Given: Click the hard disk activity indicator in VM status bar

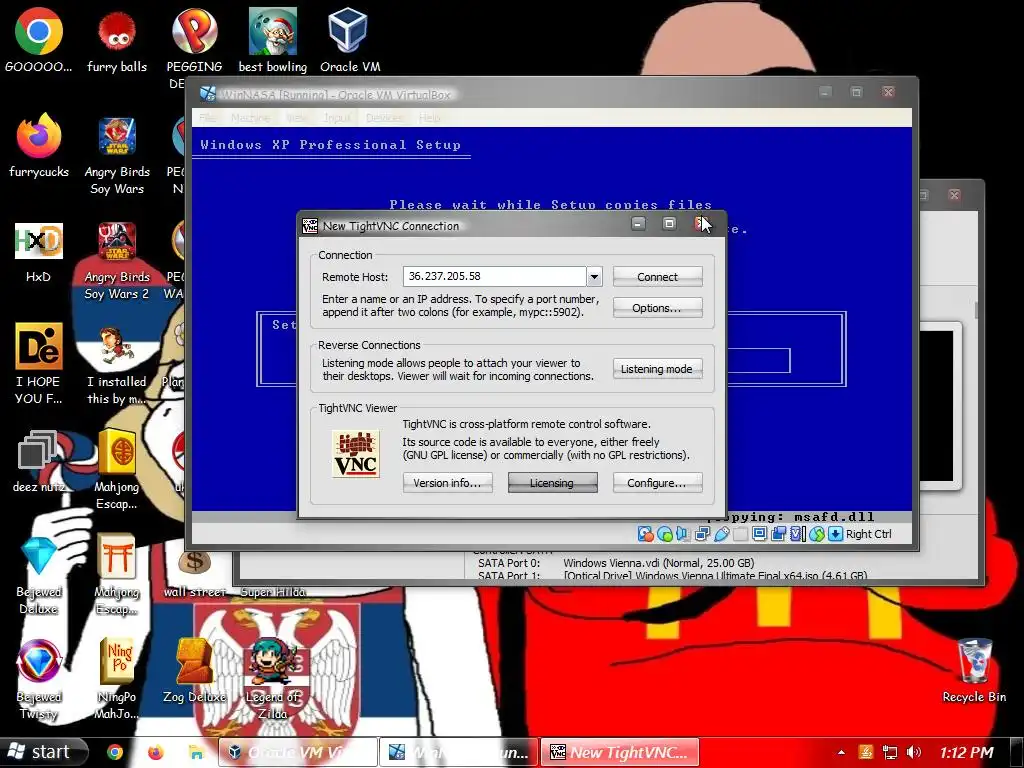Looking at the screenshot, I should point(645,534).
